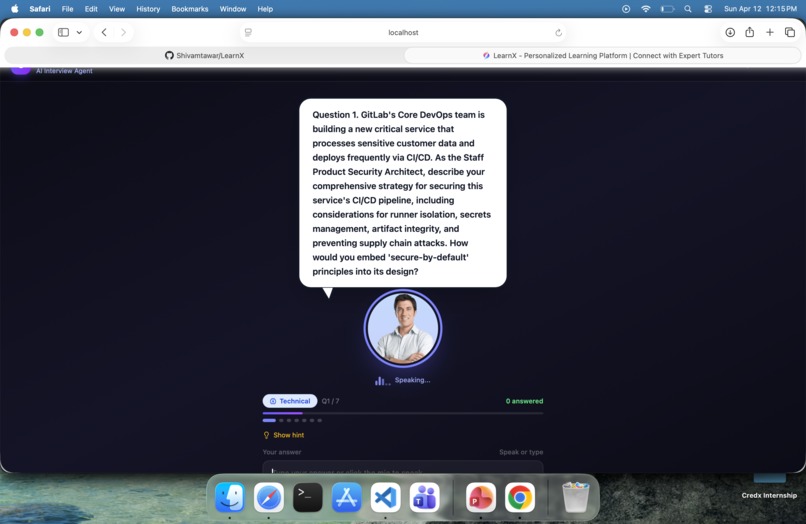This screenshot has height=524, width=806.
Task: Click the Speaking status label
Action: point(412,380)
